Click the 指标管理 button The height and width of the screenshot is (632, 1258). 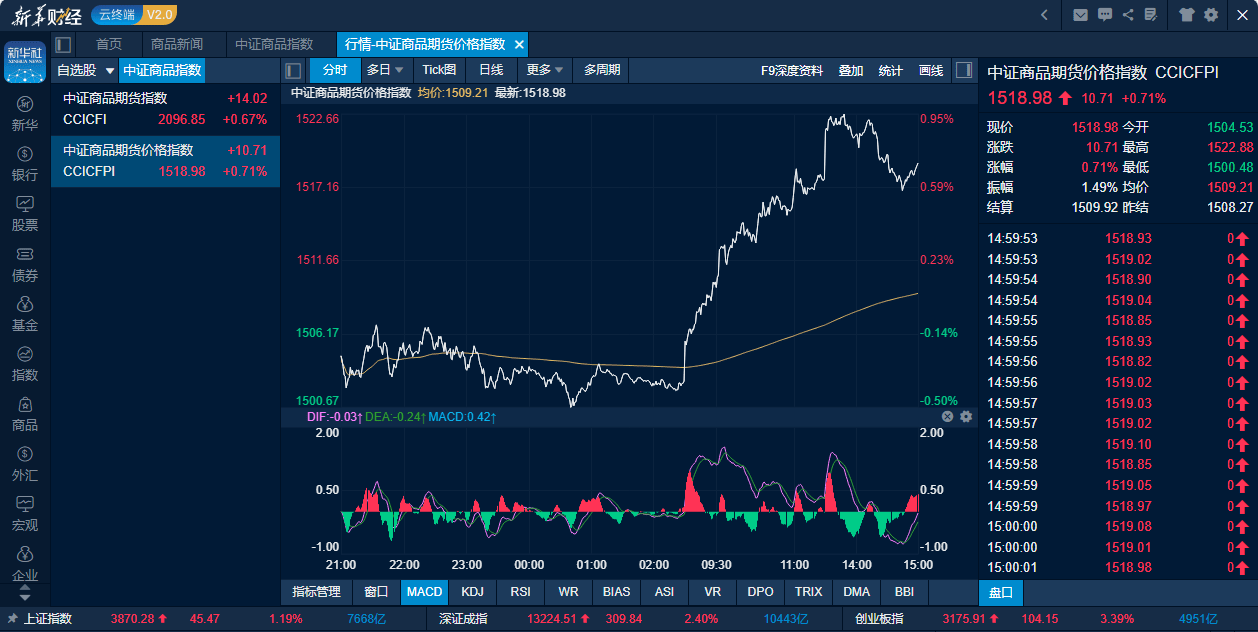[316, 592]
